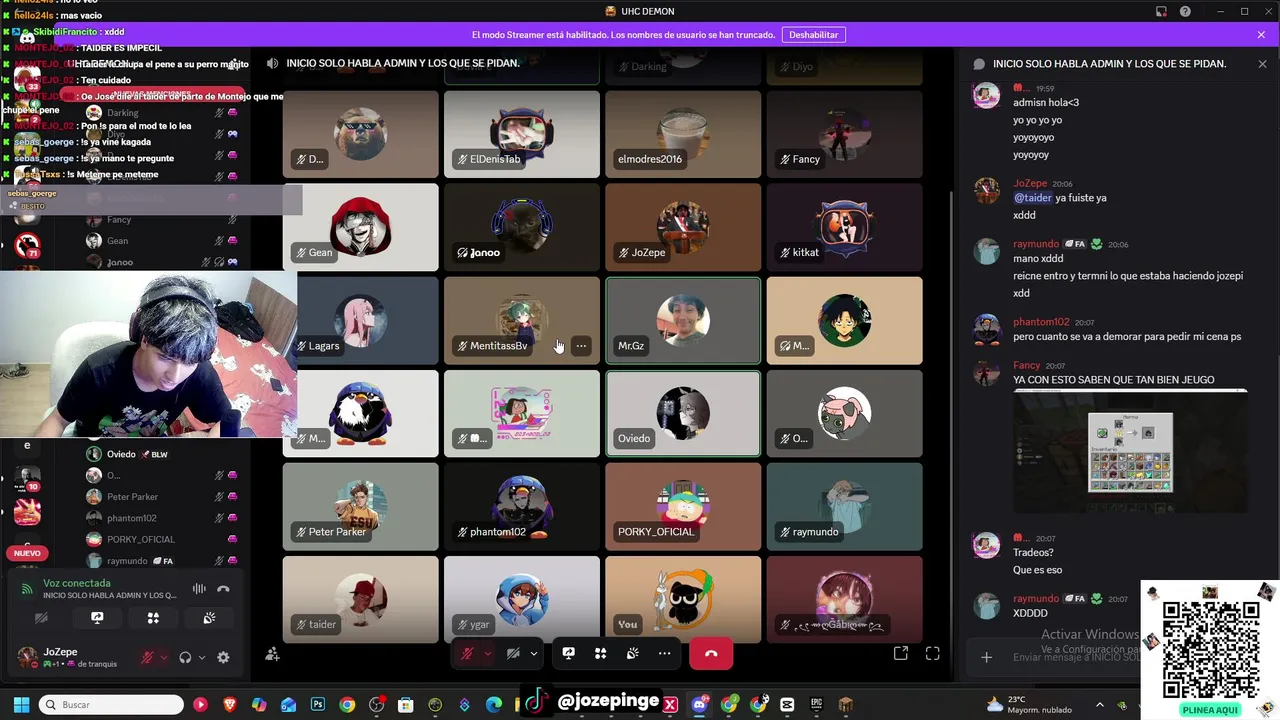Open the Windows Start menu
1280x720 pixels.
click(x=21, y=705)
